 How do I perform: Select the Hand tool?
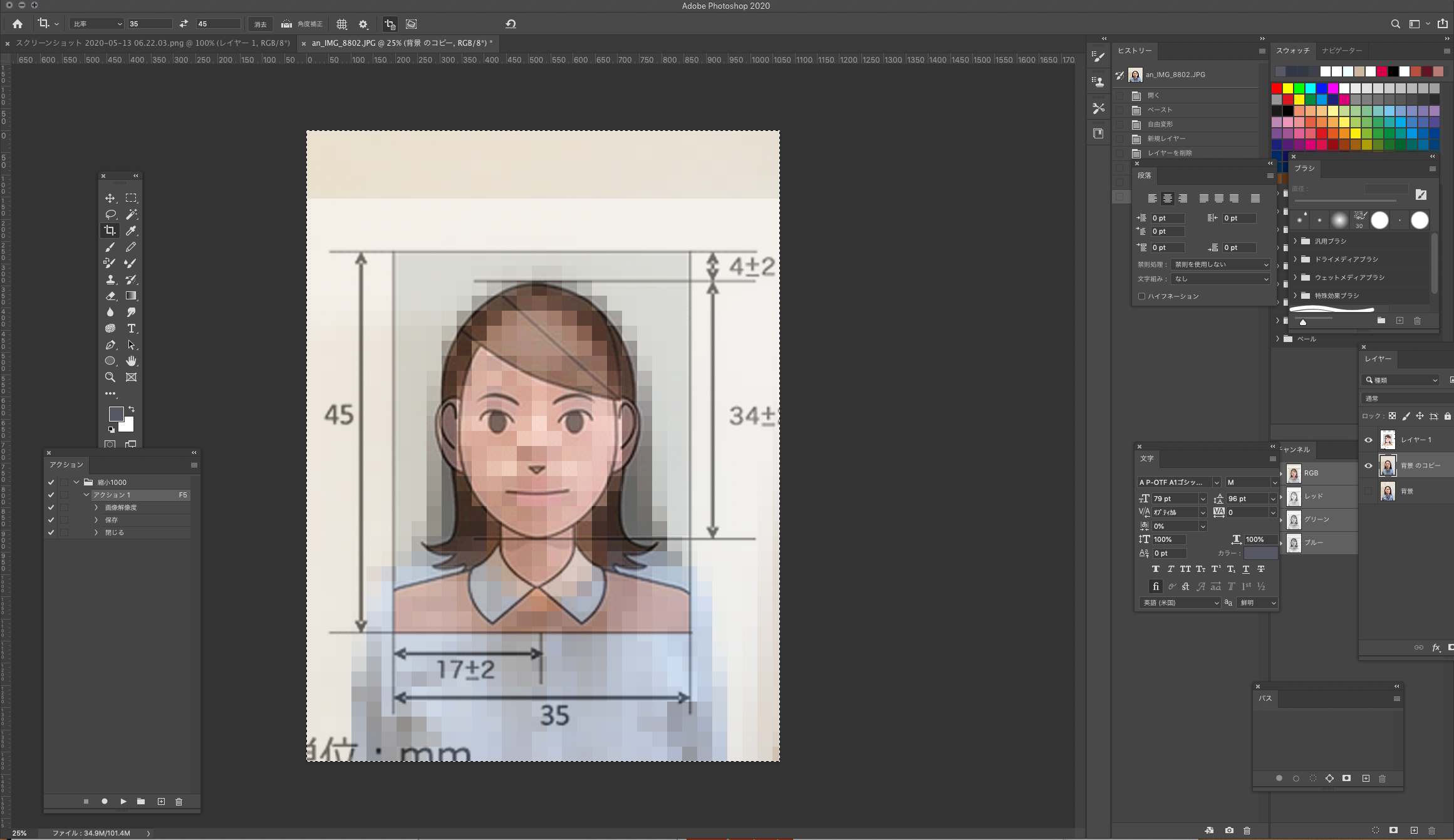click(131, 361)
